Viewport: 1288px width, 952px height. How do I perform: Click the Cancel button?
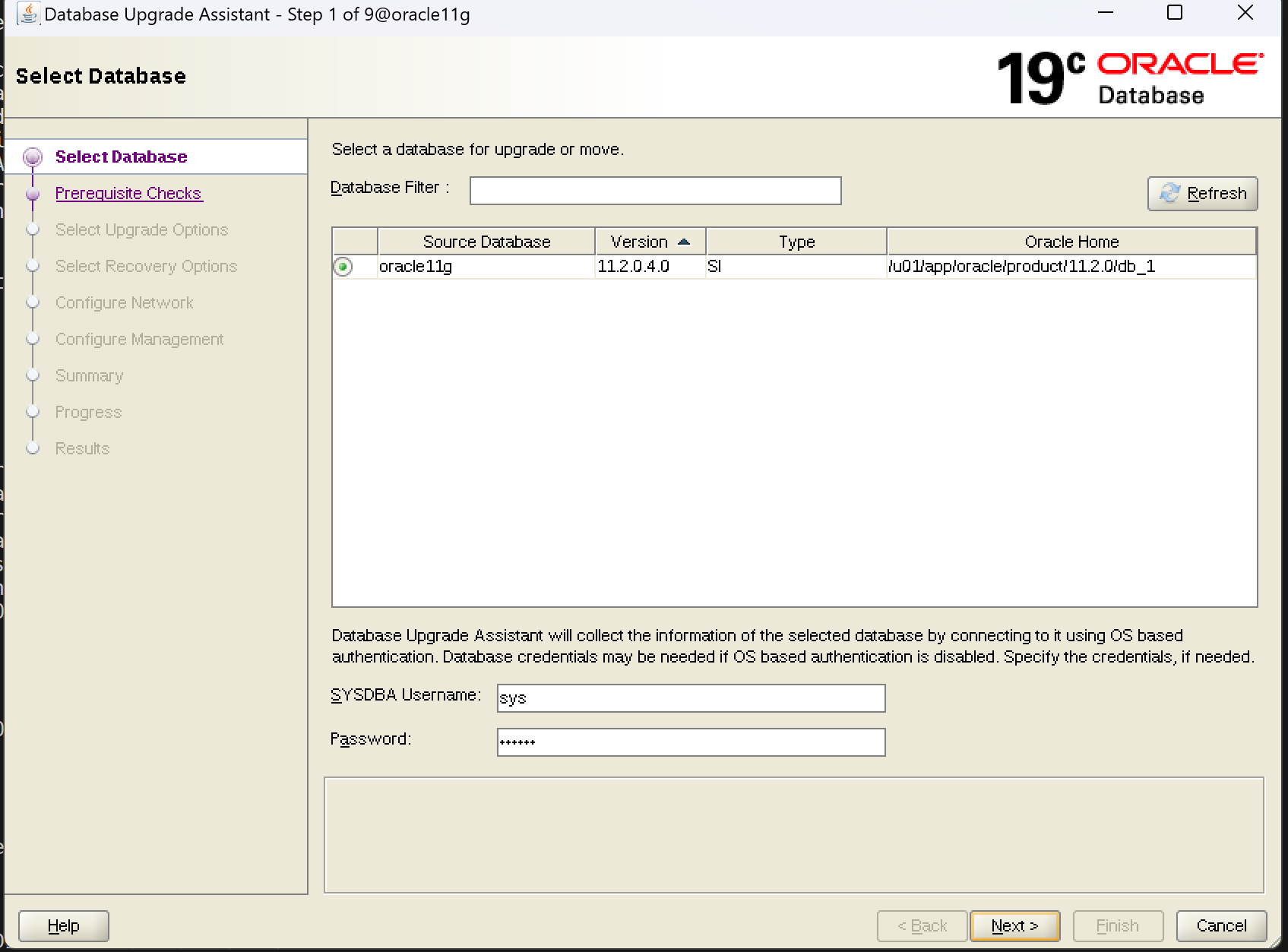click(x=1221, y=926)
